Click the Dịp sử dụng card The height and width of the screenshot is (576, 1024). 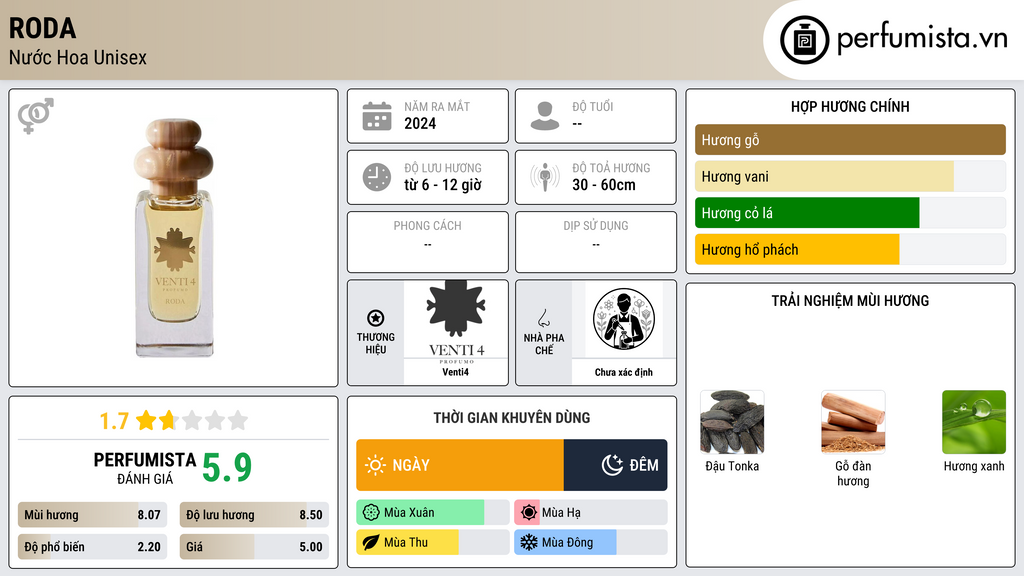pyautogui.click(x=596, y=242)
